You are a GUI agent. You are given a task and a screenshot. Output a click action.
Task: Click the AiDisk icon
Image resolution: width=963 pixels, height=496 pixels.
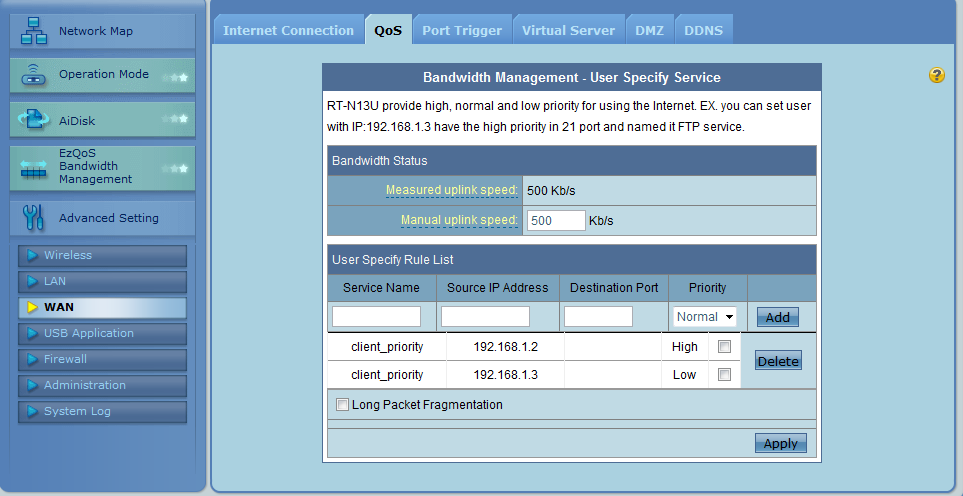point(33,120)
